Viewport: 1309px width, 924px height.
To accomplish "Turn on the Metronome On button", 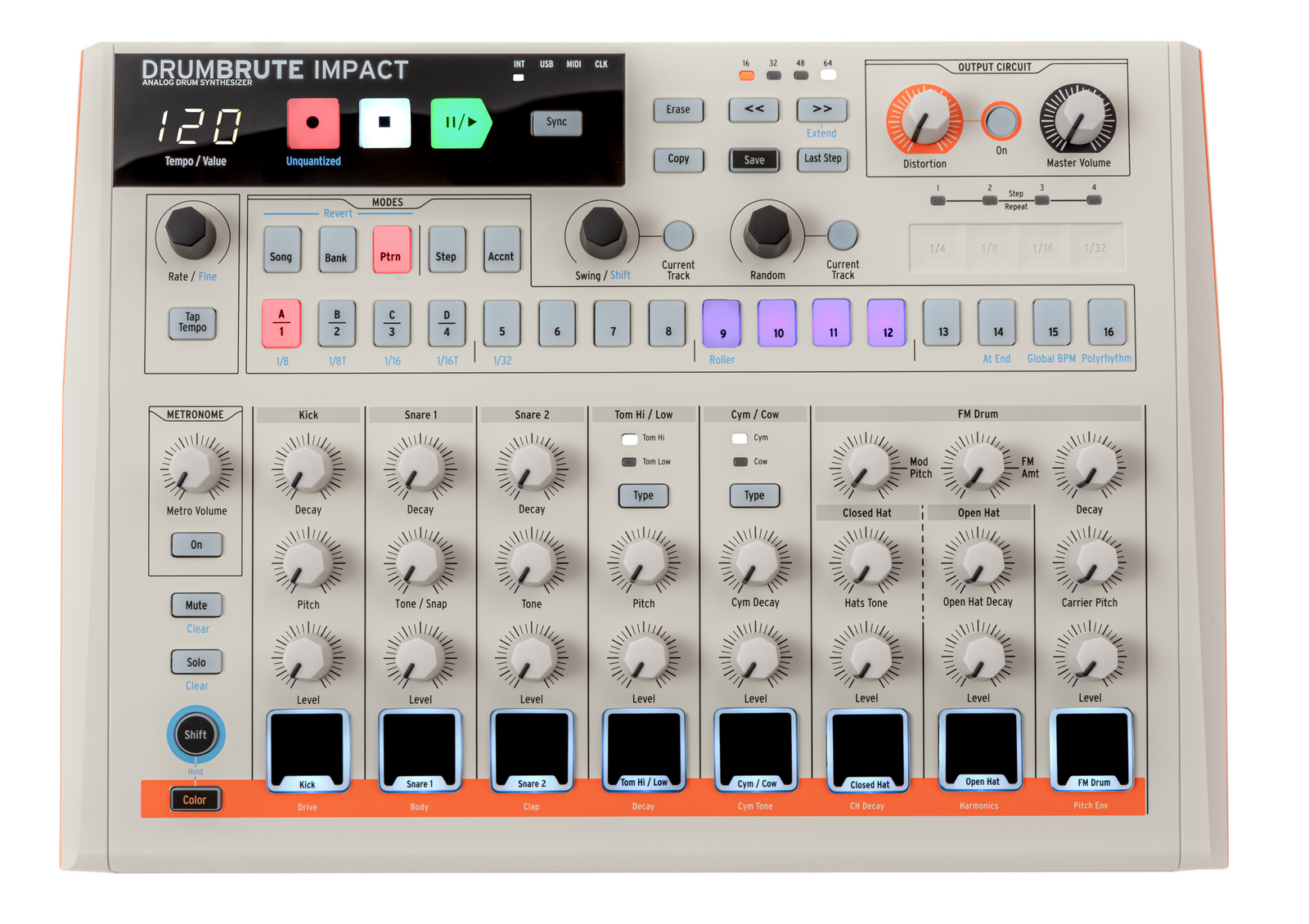I will click(x=196, y=545).
